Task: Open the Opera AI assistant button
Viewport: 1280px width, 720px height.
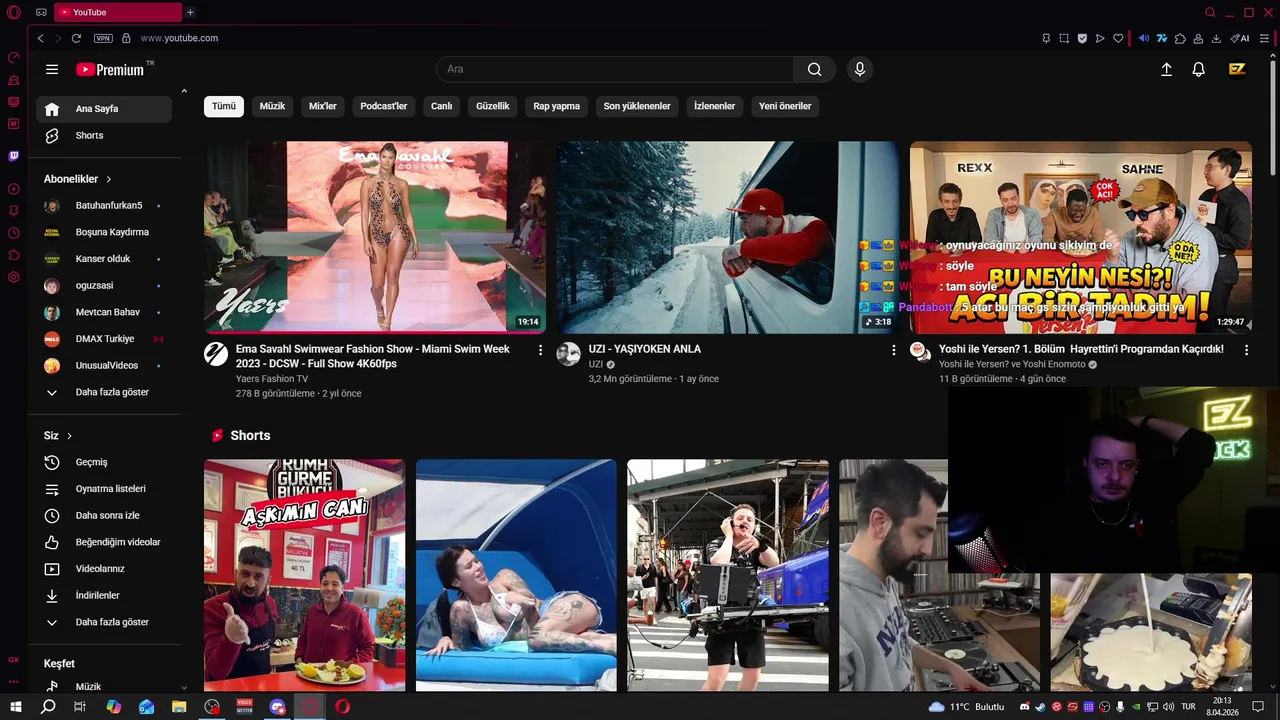Action: pos(1240,38)
